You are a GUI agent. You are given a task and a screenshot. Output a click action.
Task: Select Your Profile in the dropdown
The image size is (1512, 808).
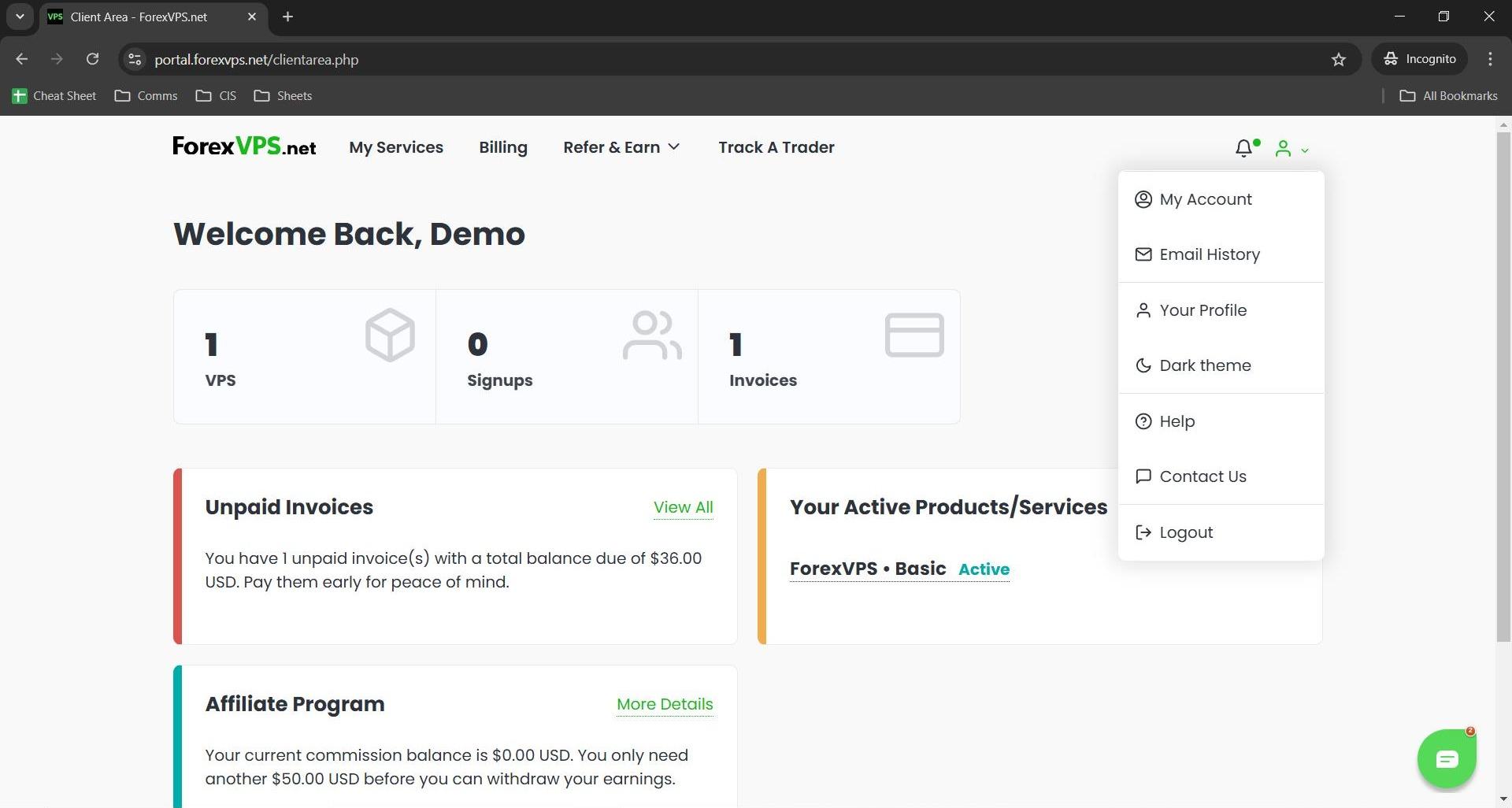pyautogui.click(x=1221, y=310)
